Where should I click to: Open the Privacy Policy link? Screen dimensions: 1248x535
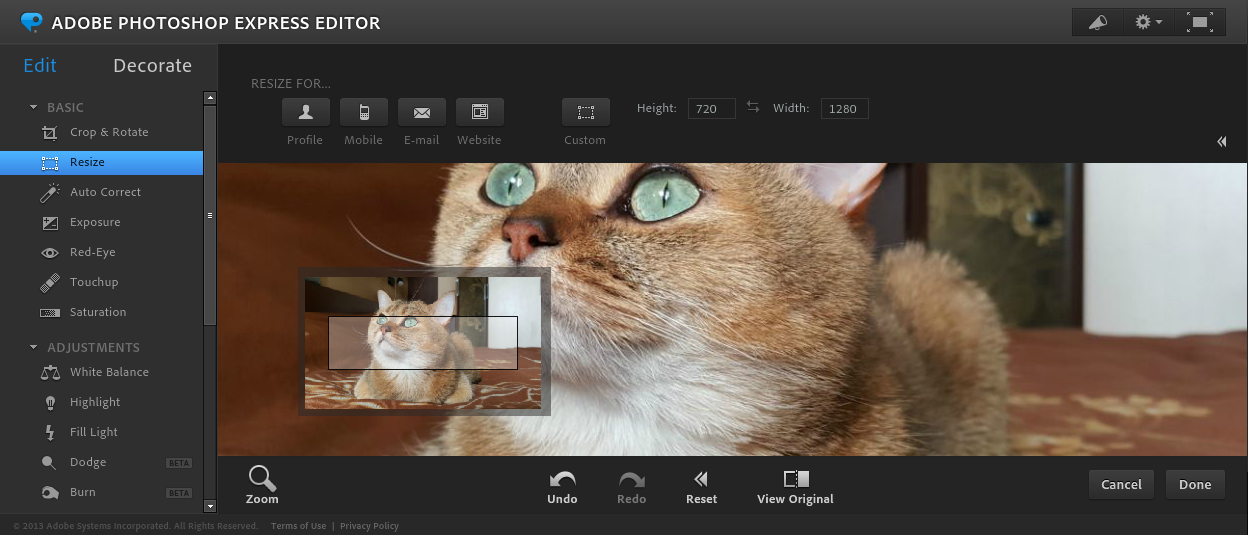pos(369,526)
